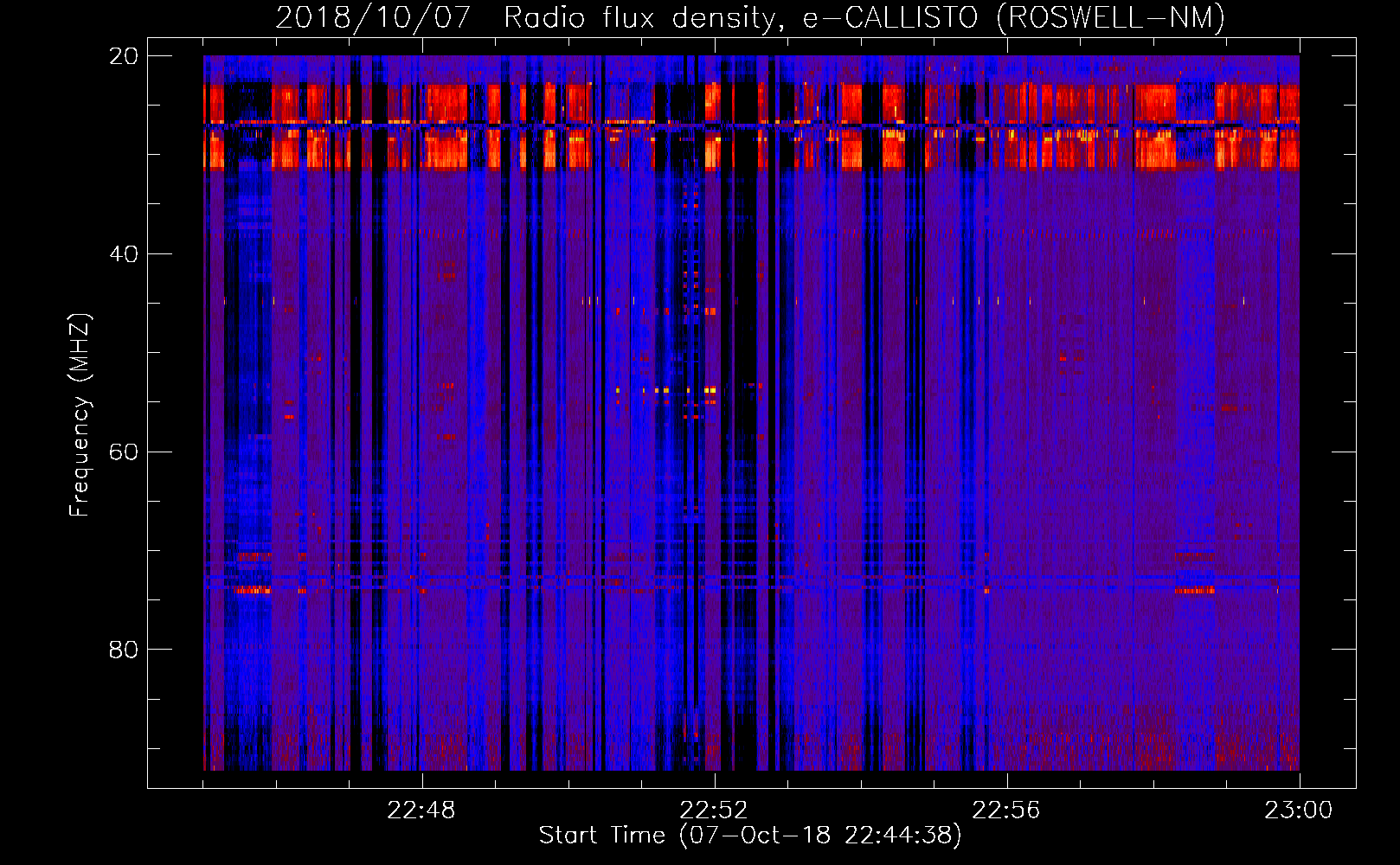Click the time tick label "22:56"
The height and width of the screenshot is (865, 1400).
(1006, 811)
